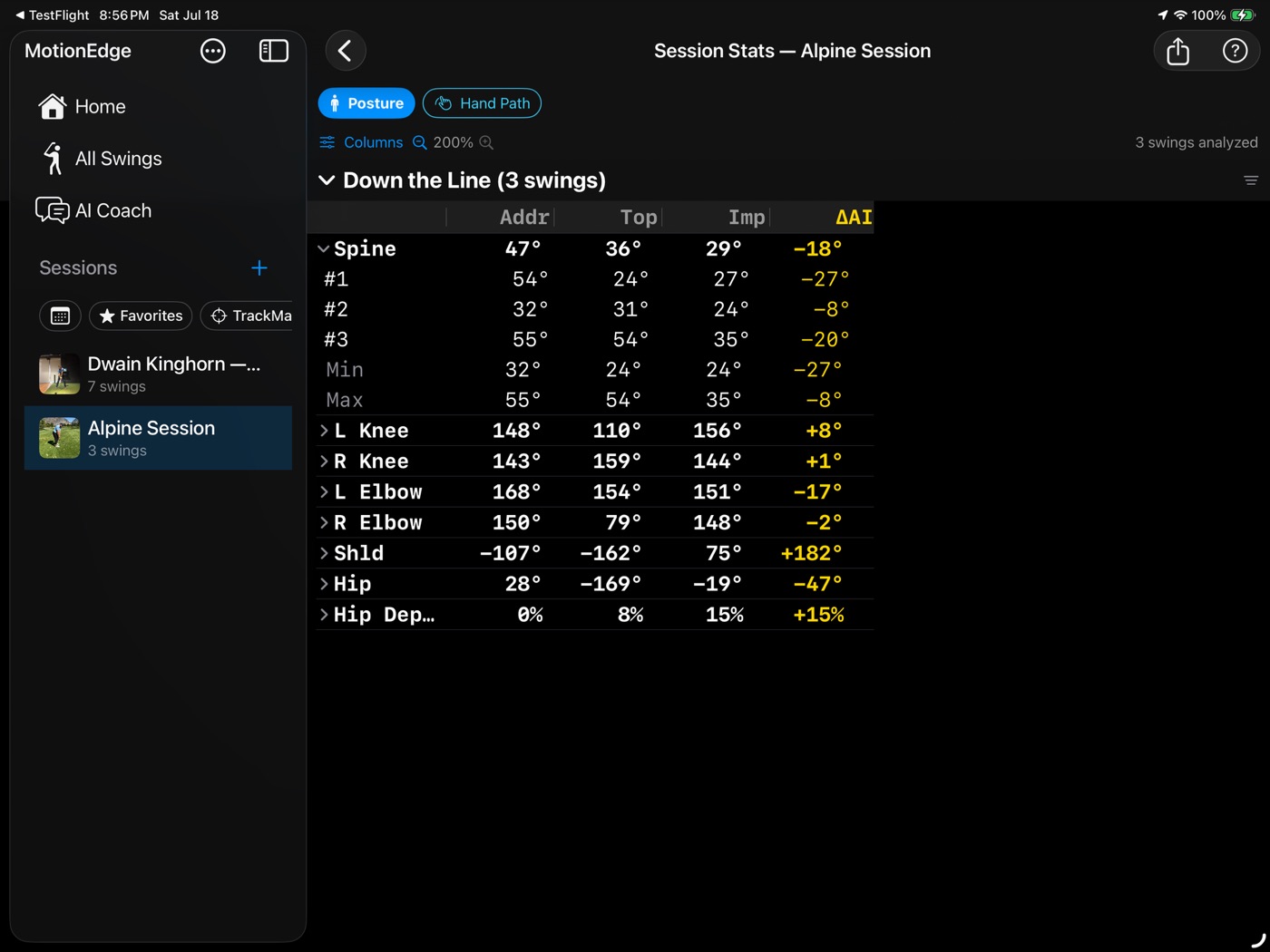The image size is (1270, 952).
Task: Zoom out with the left magnifier
Action: coord(419,142)
